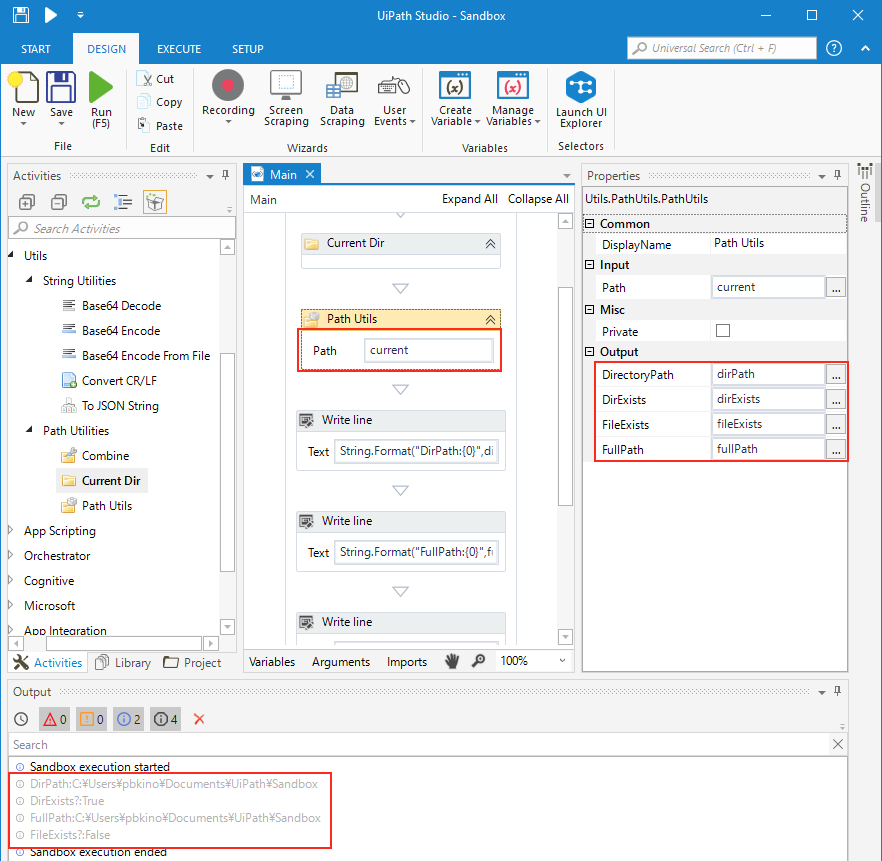
Task: Clear the Output panel with red X
Action: (x=199, y=719)
